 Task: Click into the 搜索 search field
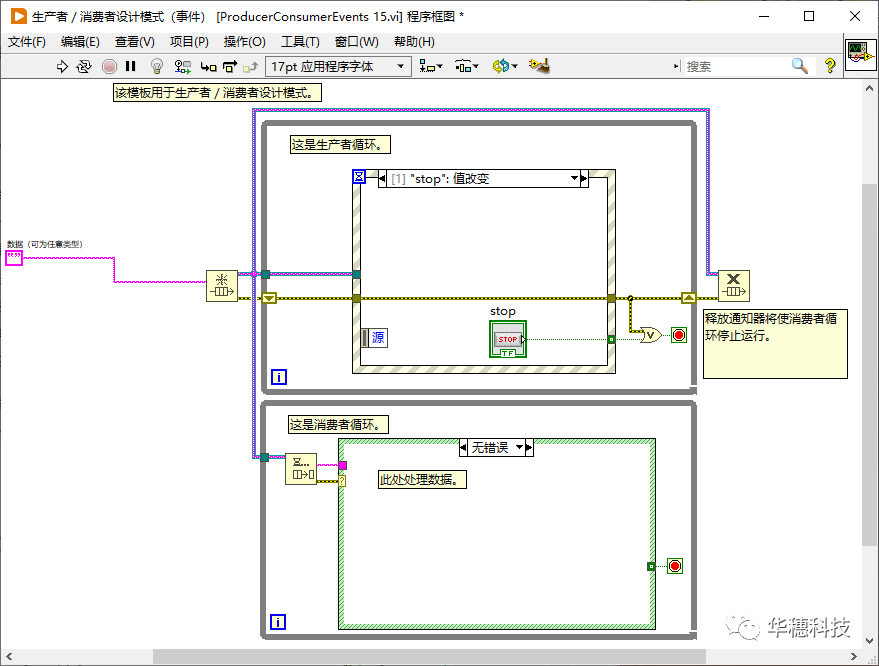(x=736, y=66)
